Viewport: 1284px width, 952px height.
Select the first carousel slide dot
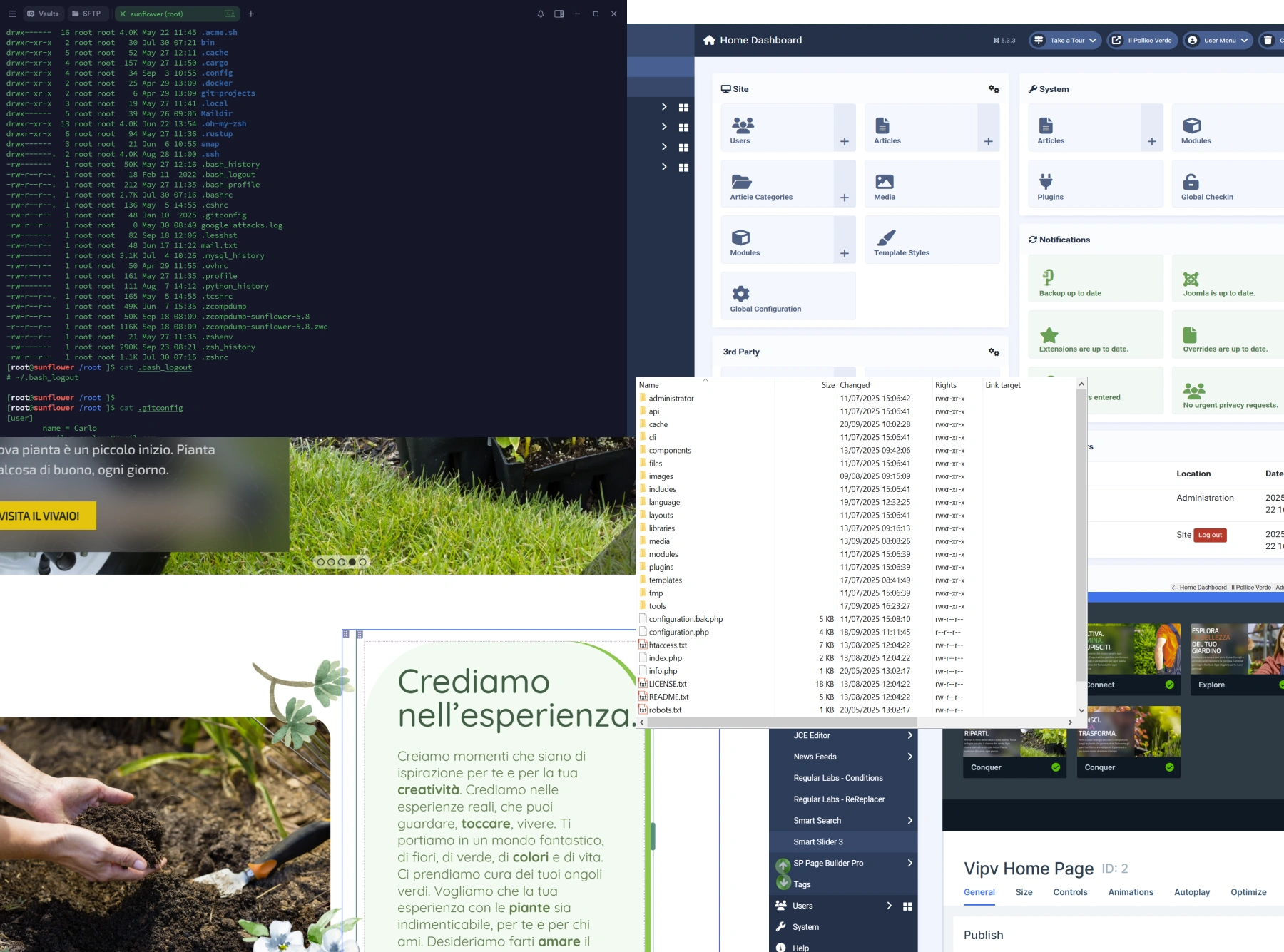[x=321, y=562]
